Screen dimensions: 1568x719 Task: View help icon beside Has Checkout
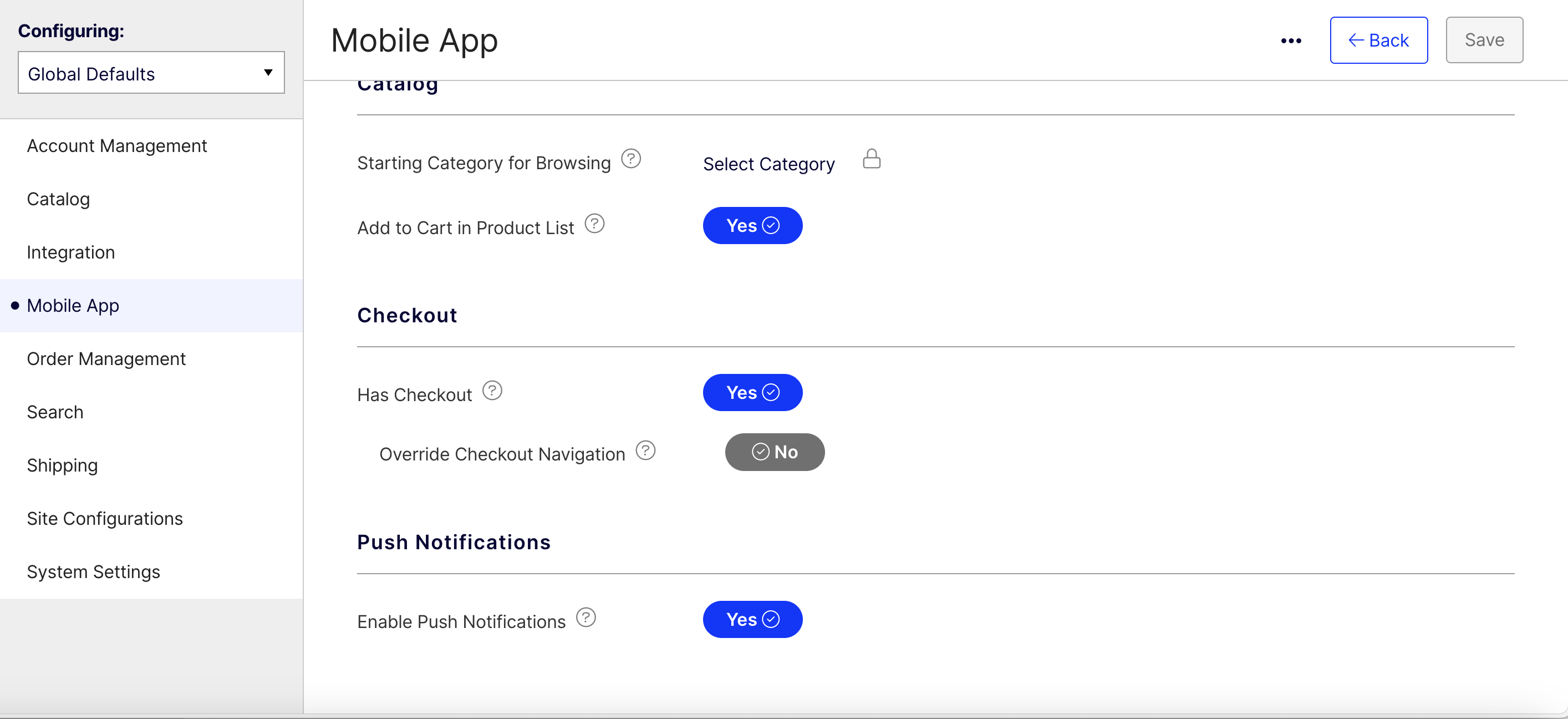(492, 391)
